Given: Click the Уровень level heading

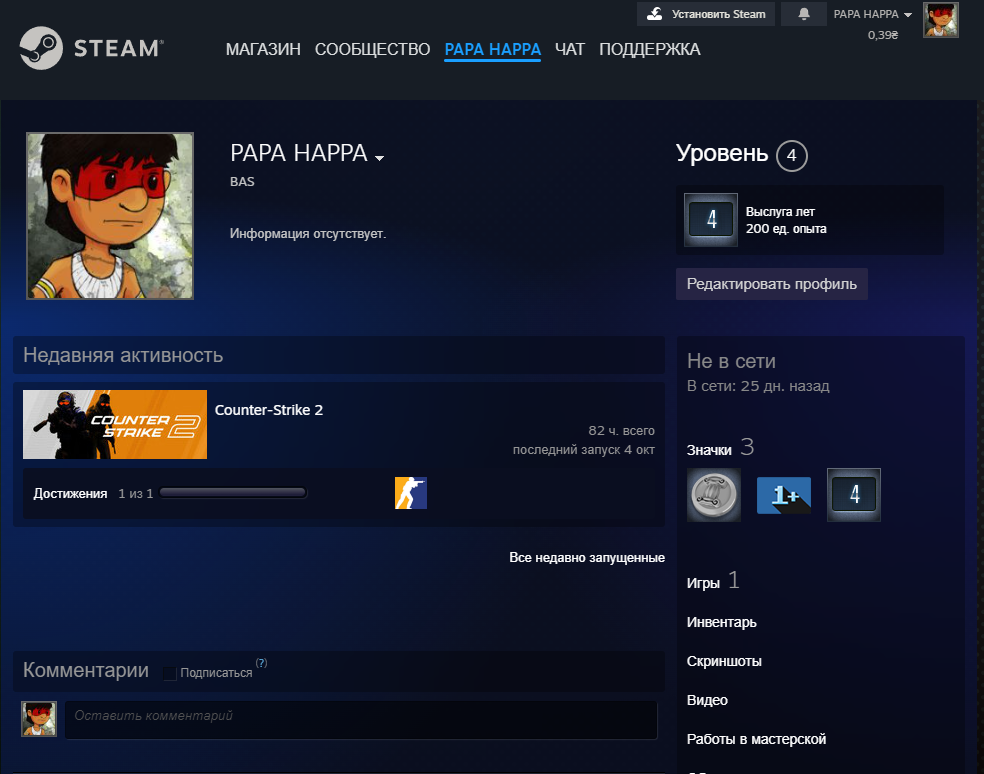Looking at the screenshot, I should tap(722, 153).
